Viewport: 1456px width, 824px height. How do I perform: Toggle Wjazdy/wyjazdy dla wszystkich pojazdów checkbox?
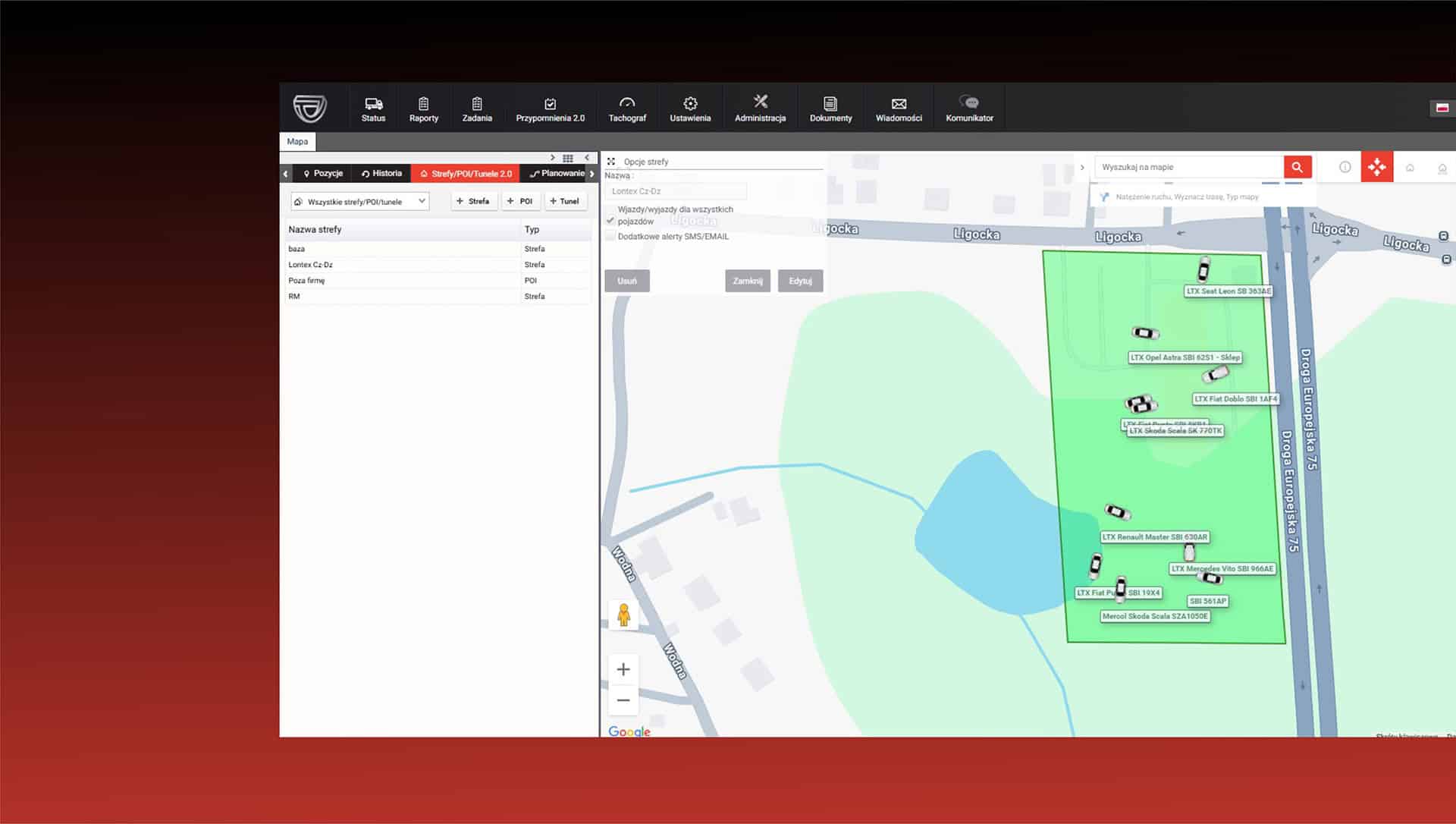(610, 221)
